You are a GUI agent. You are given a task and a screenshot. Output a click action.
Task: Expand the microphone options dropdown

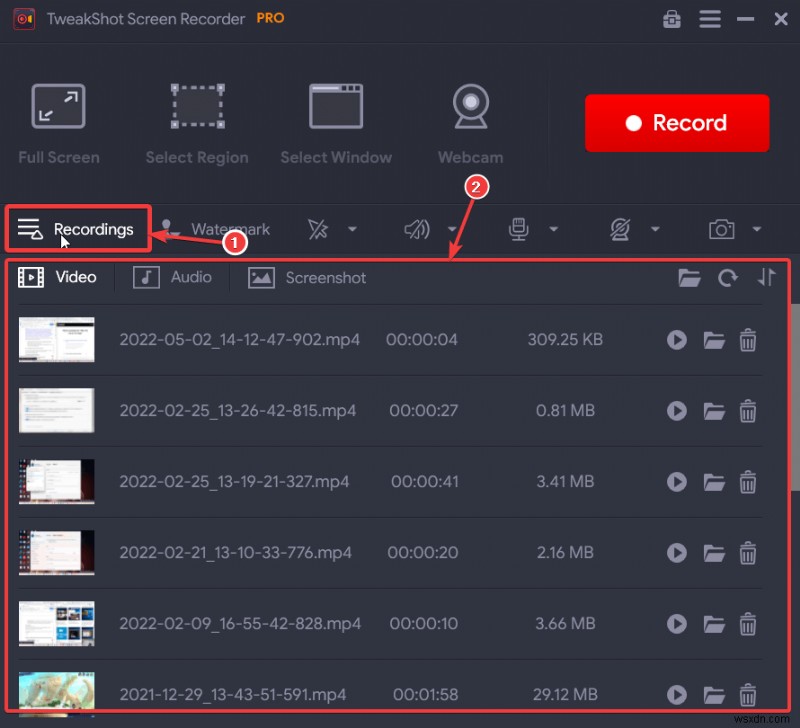(x=554, y=229)
